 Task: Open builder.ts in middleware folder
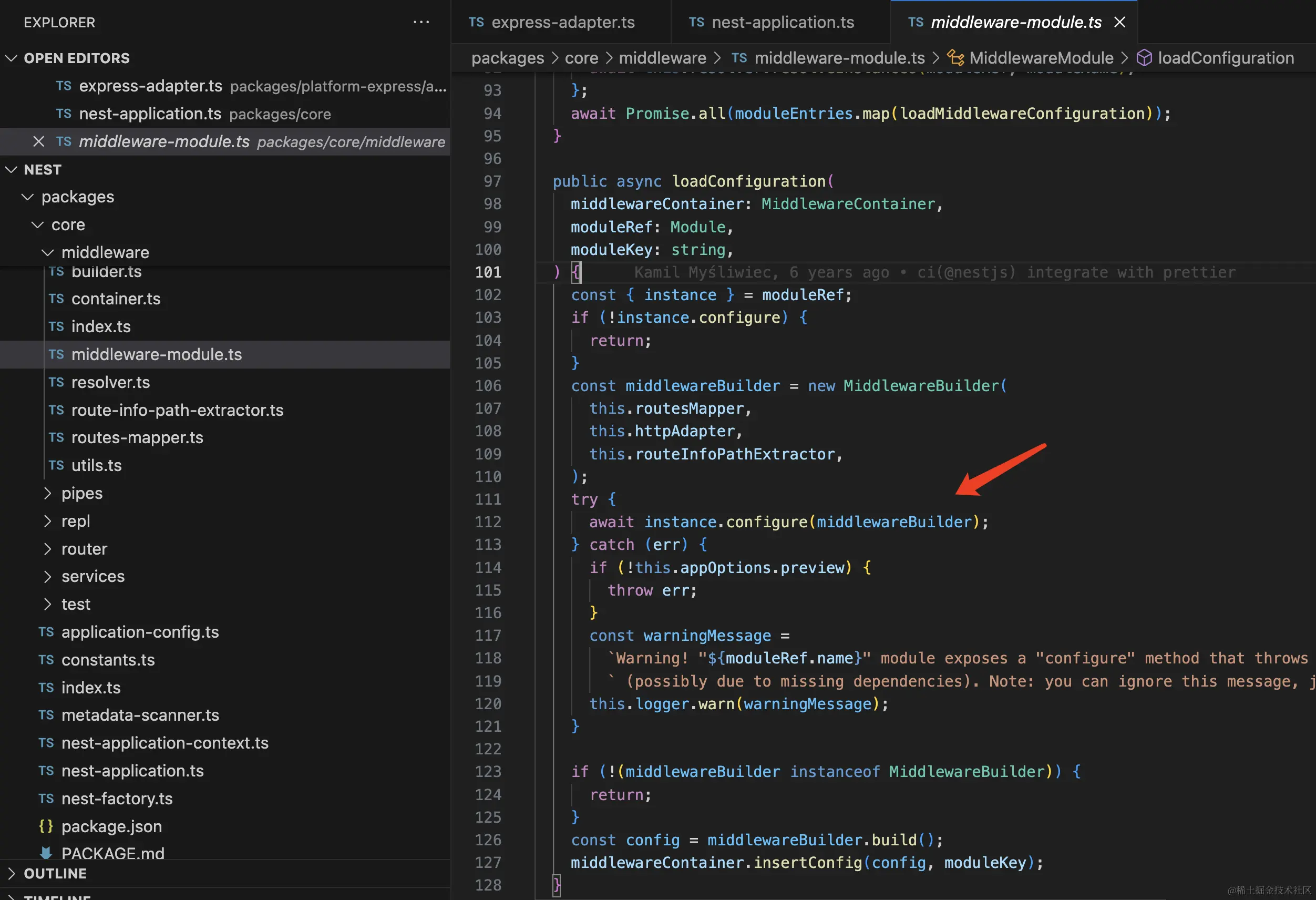225,272
